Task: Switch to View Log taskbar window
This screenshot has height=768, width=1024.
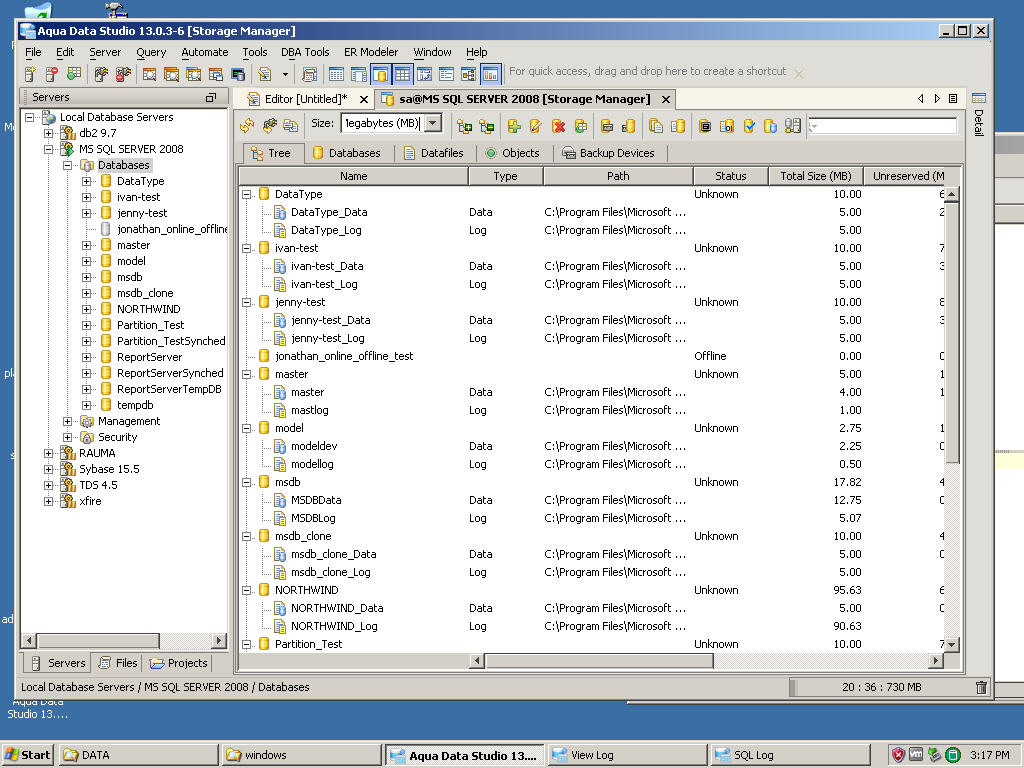Action: 627,755
